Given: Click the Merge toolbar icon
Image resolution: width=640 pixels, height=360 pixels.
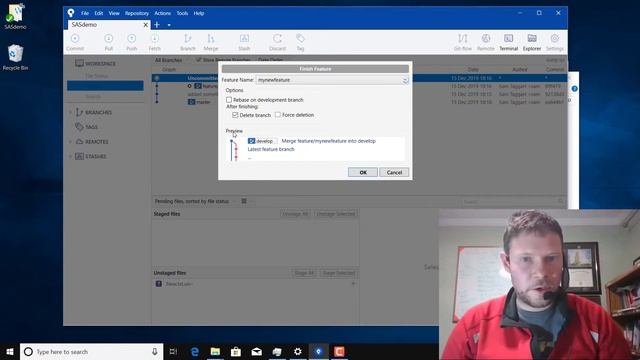Looking at the screenshot, I should tap(211, 42).
